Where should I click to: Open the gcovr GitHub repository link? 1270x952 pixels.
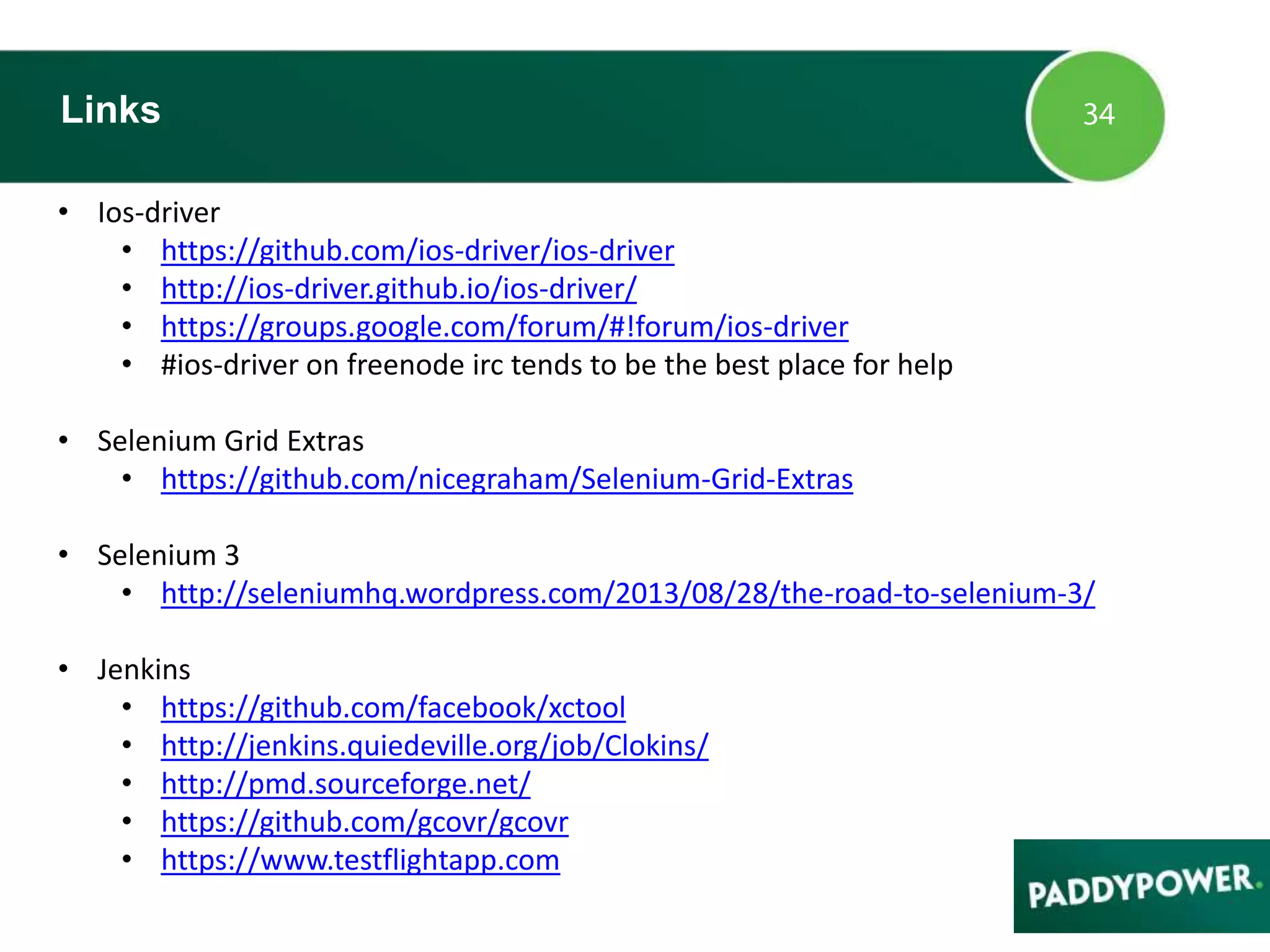point(364,822)
